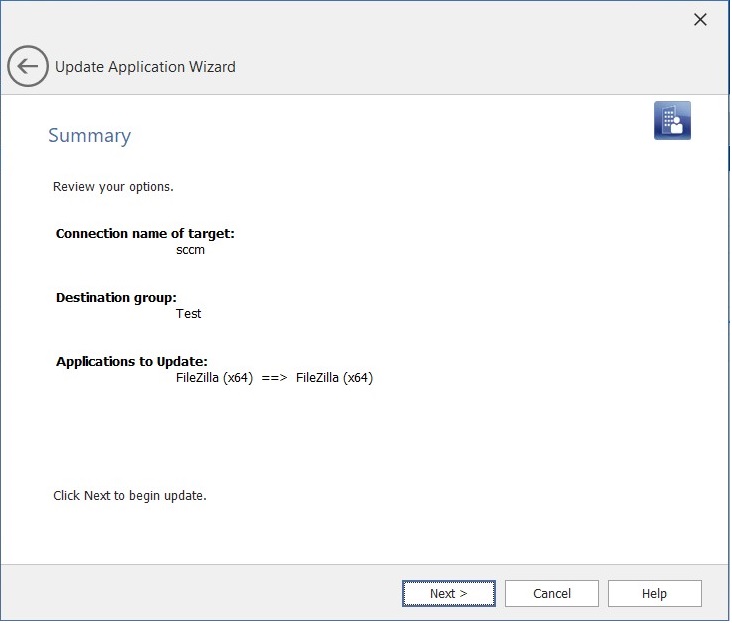Open Help for this wizard page
Viewport: 732px width, 623px height.
tap(654, 593)
